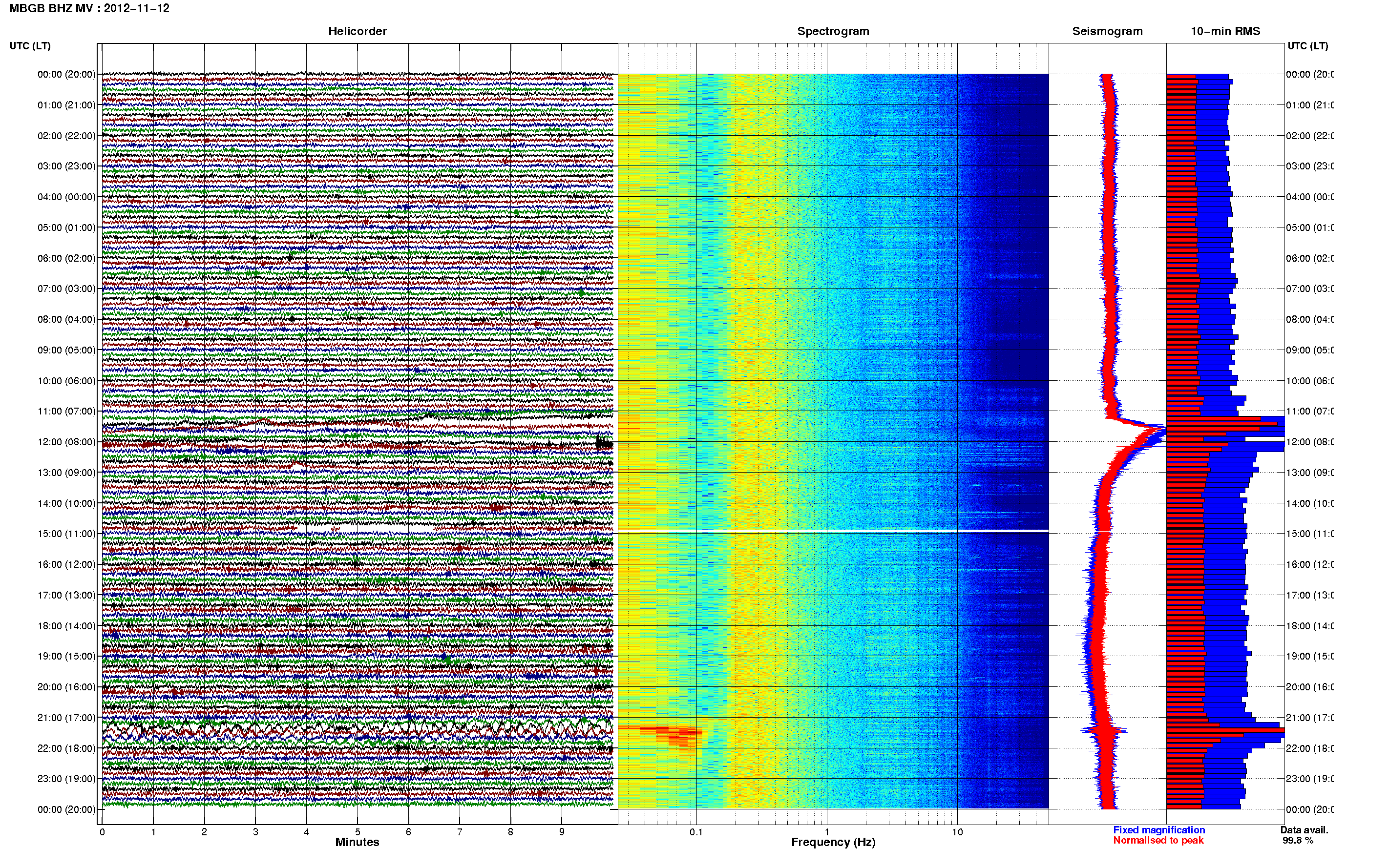Click the '17:00 (13:00)' left axis label
The height and width of the screenshot is (868, 1389).
pyautogui.click(x=66, y=595)
